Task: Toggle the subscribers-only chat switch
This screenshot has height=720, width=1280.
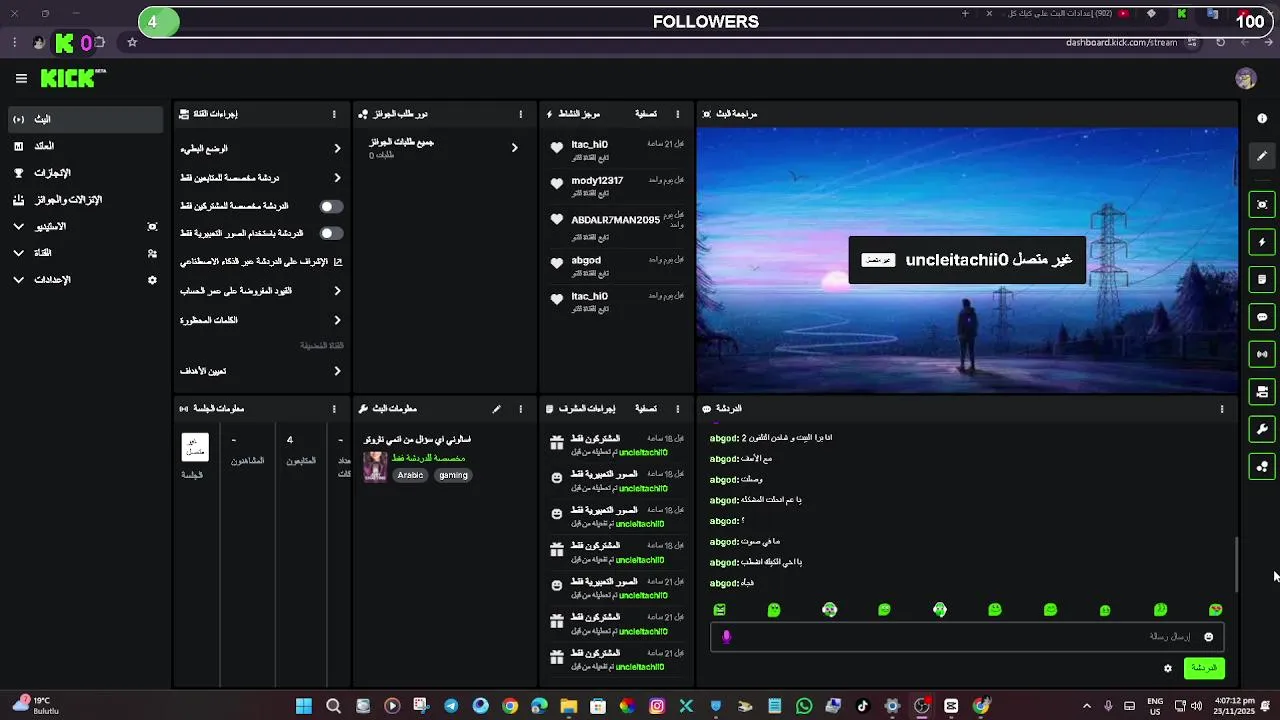Action: tap(331, 206)
